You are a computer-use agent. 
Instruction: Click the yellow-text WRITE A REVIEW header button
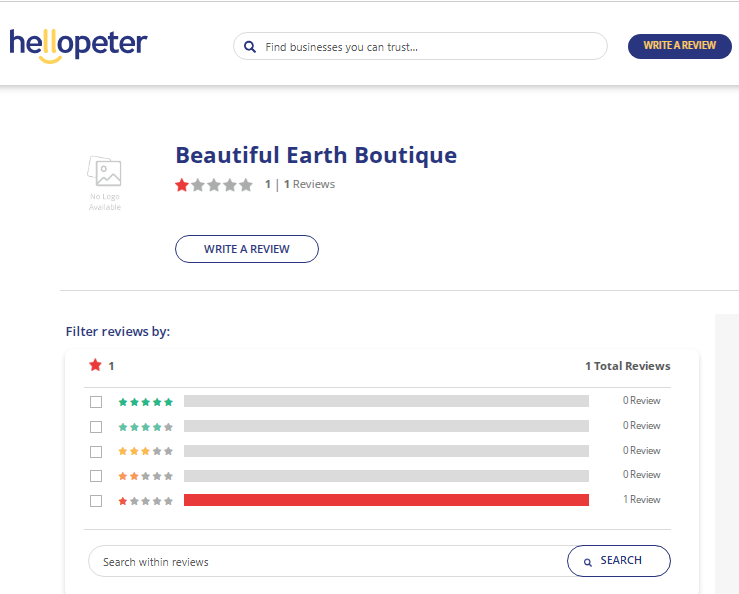[680, 46]
